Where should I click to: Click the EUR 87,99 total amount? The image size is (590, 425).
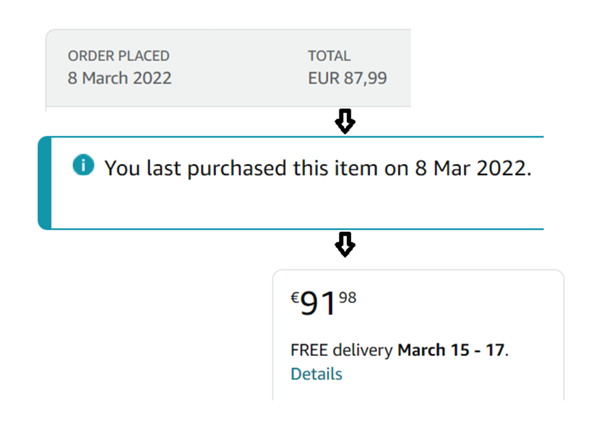pos(347,78)
